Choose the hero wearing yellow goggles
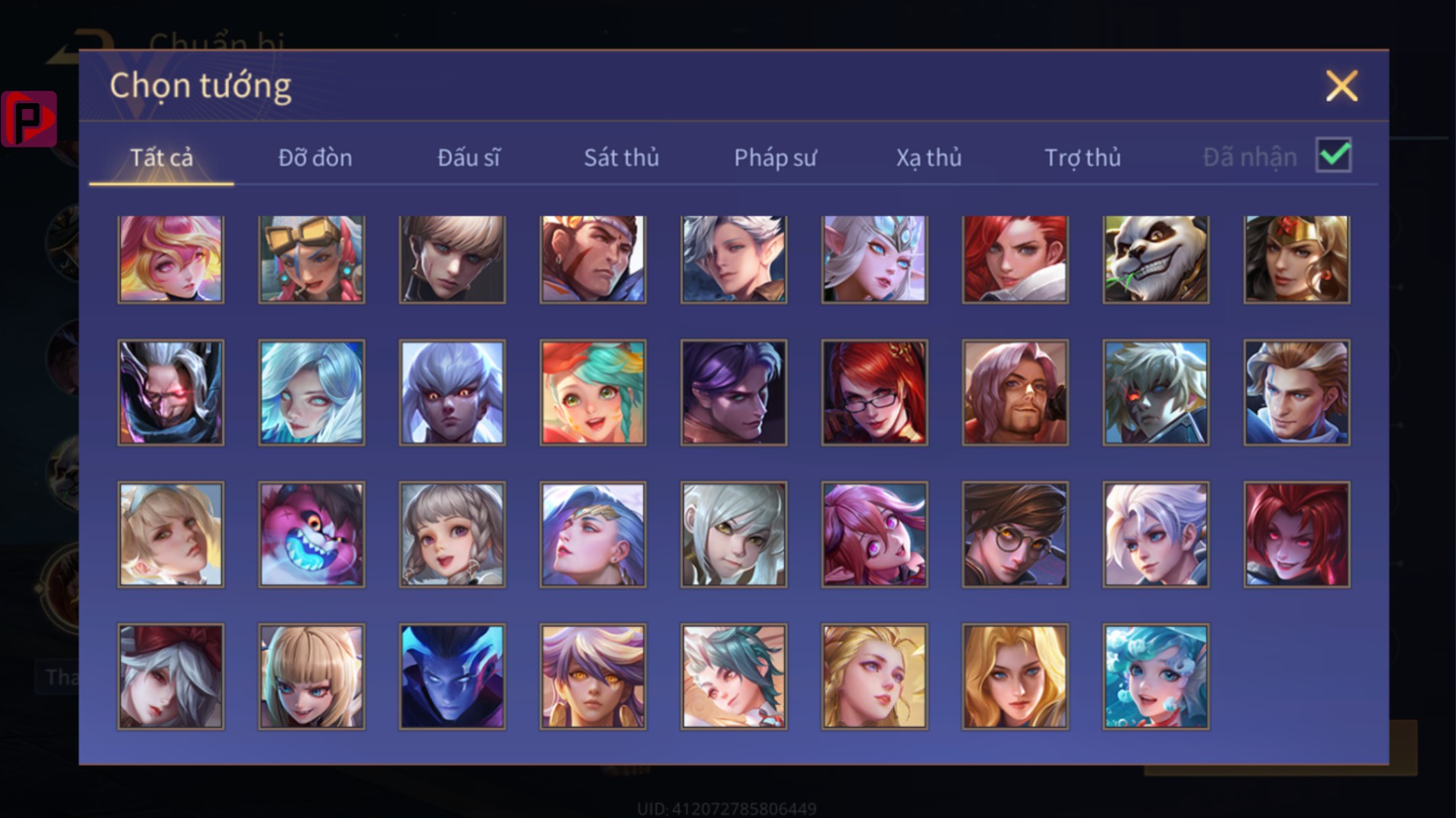The height and width of the screenshot is (818, 1456). [x=312, y=259]
